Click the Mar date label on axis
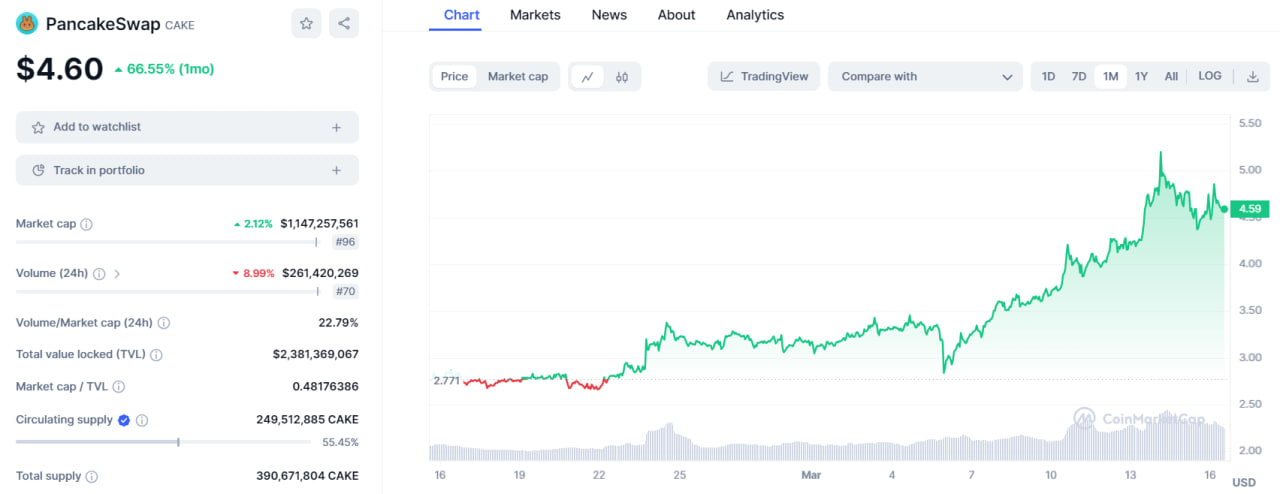The height and width of the screenshot is (494, 1280). (810, 474)
